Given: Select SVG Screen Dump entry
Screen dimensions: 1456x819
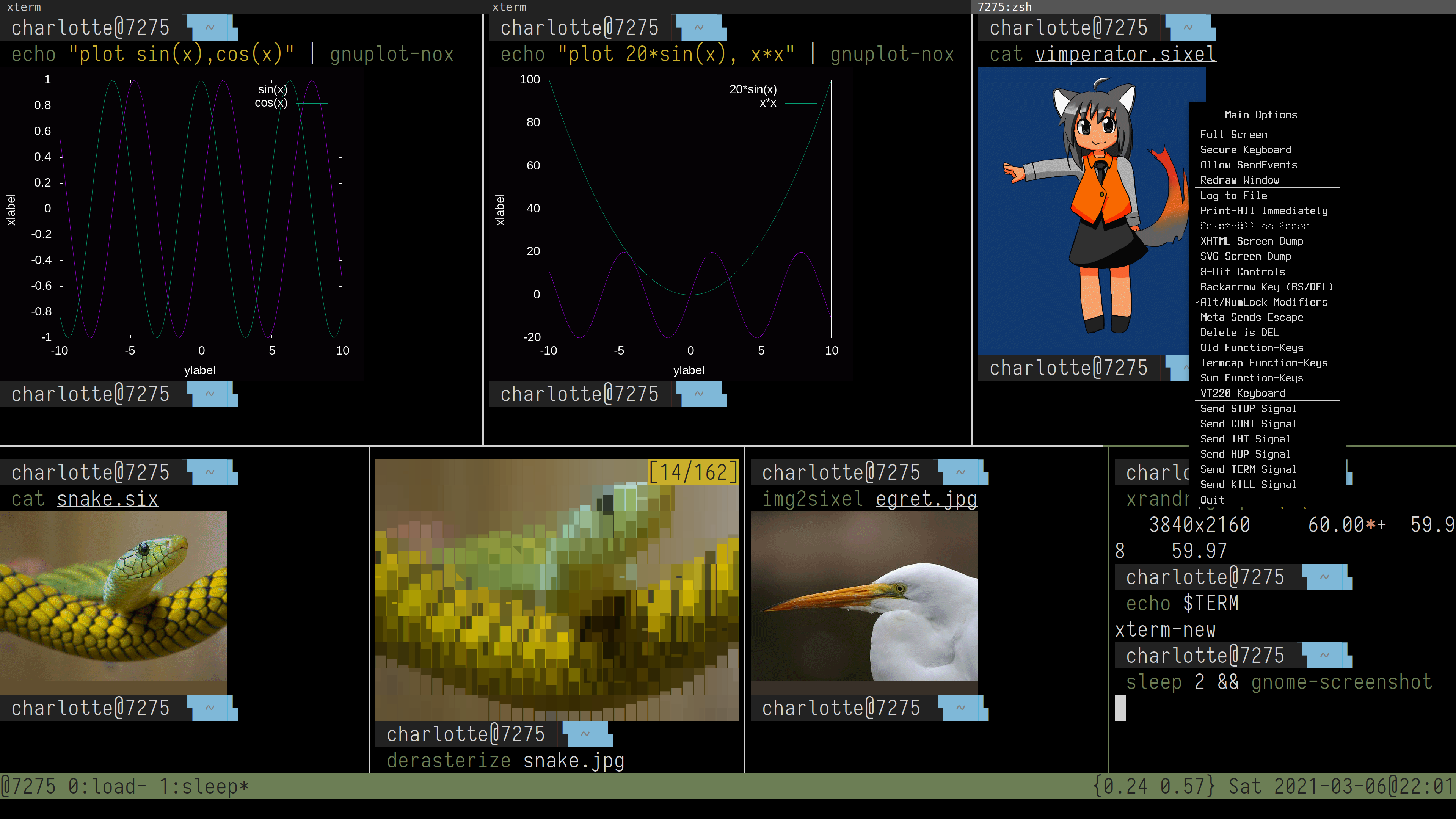Looking at the screenshot, I should (1245, 257).
